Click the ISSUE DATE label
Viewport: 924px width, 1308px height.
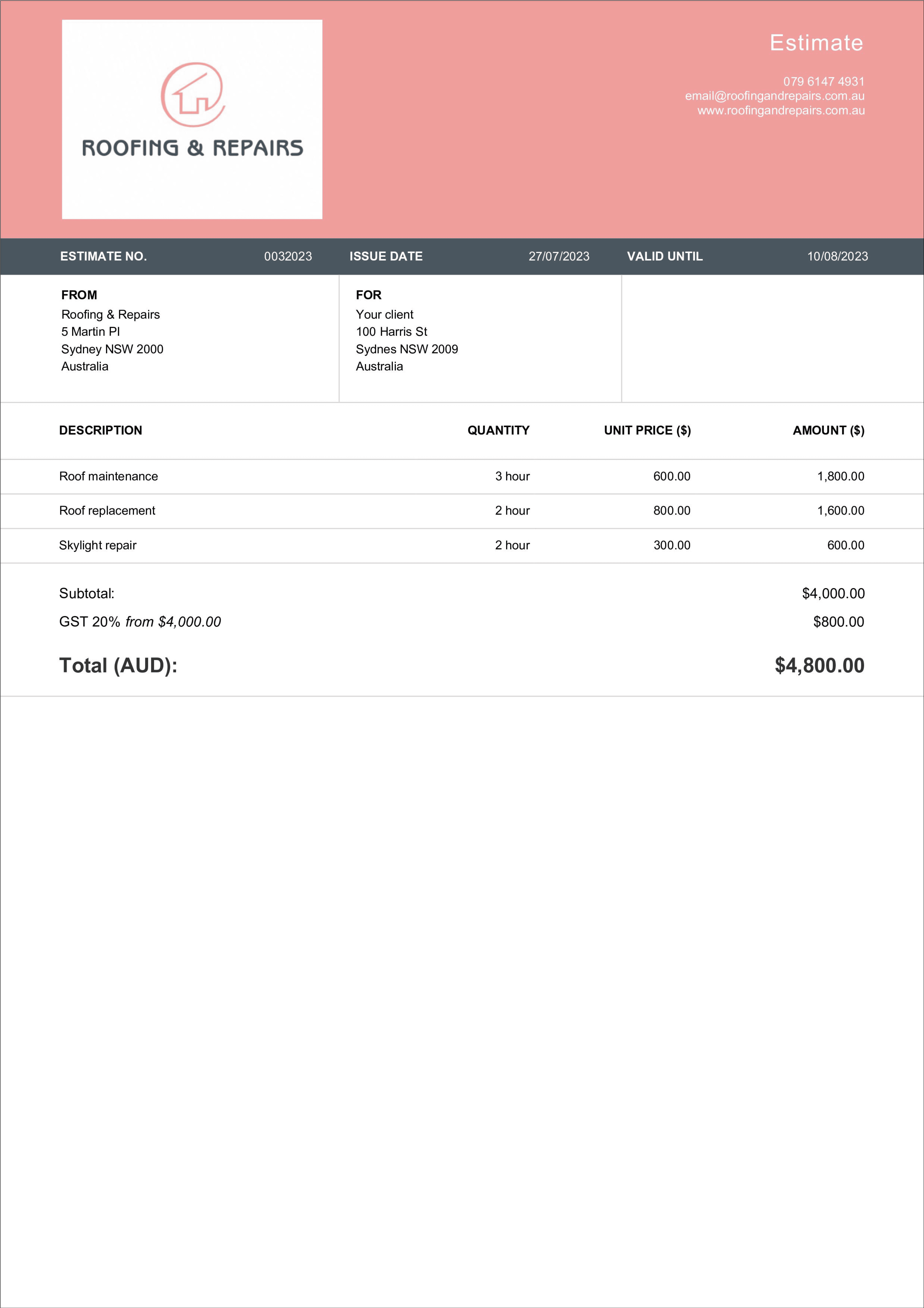pyautogui.click(x=386, y=256)
